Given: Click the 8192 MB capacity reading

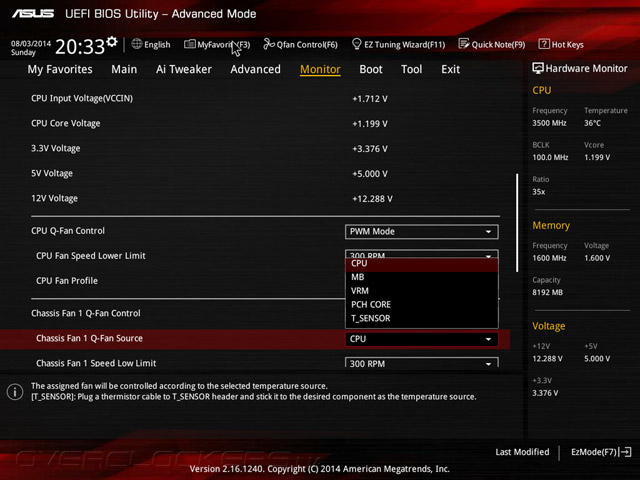Looking at the screenshot, I should coord(547,292).
